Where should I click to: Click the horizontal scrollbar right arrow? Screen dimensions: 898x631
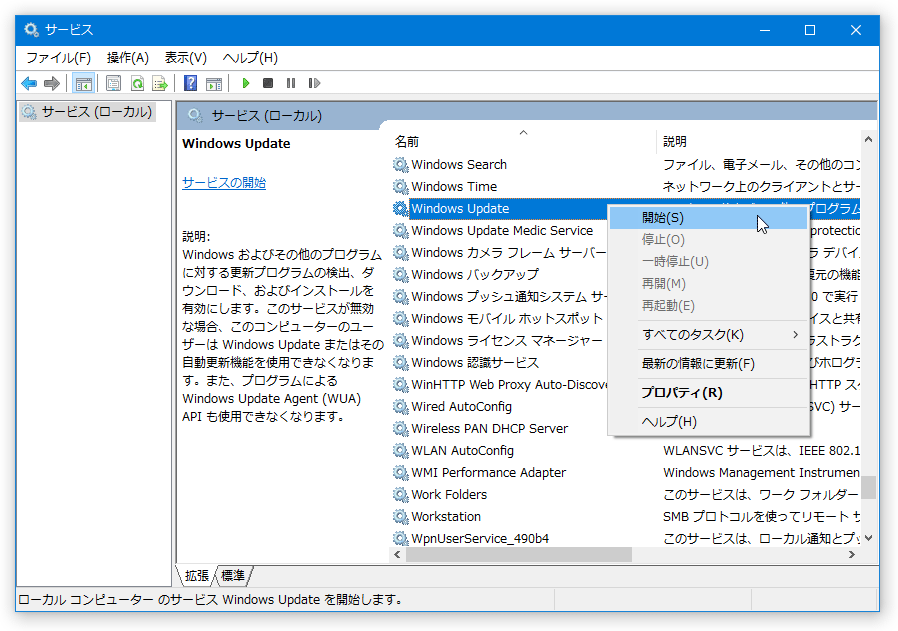tap(852, 554)
